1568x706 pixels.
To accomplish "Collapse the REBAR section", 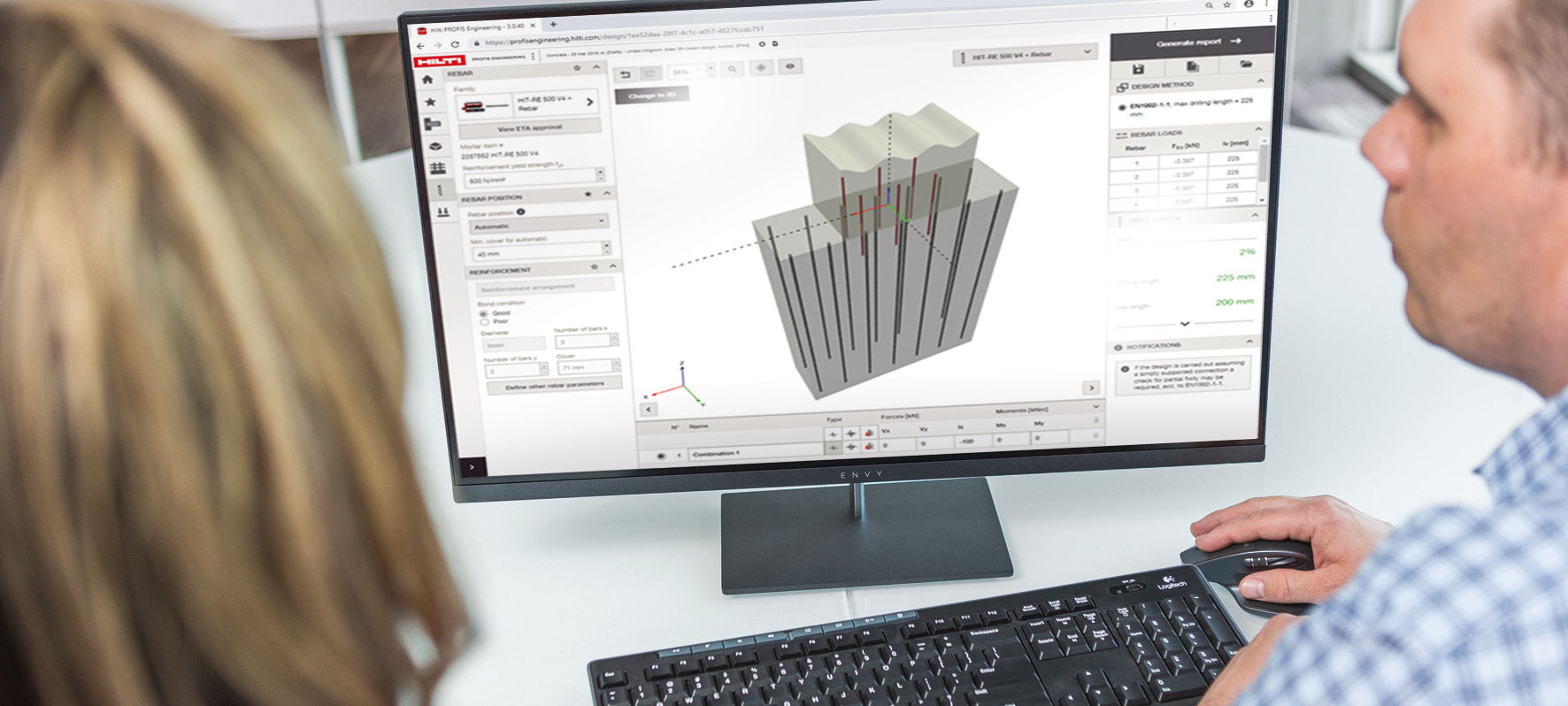I will (x=596, y=67).
